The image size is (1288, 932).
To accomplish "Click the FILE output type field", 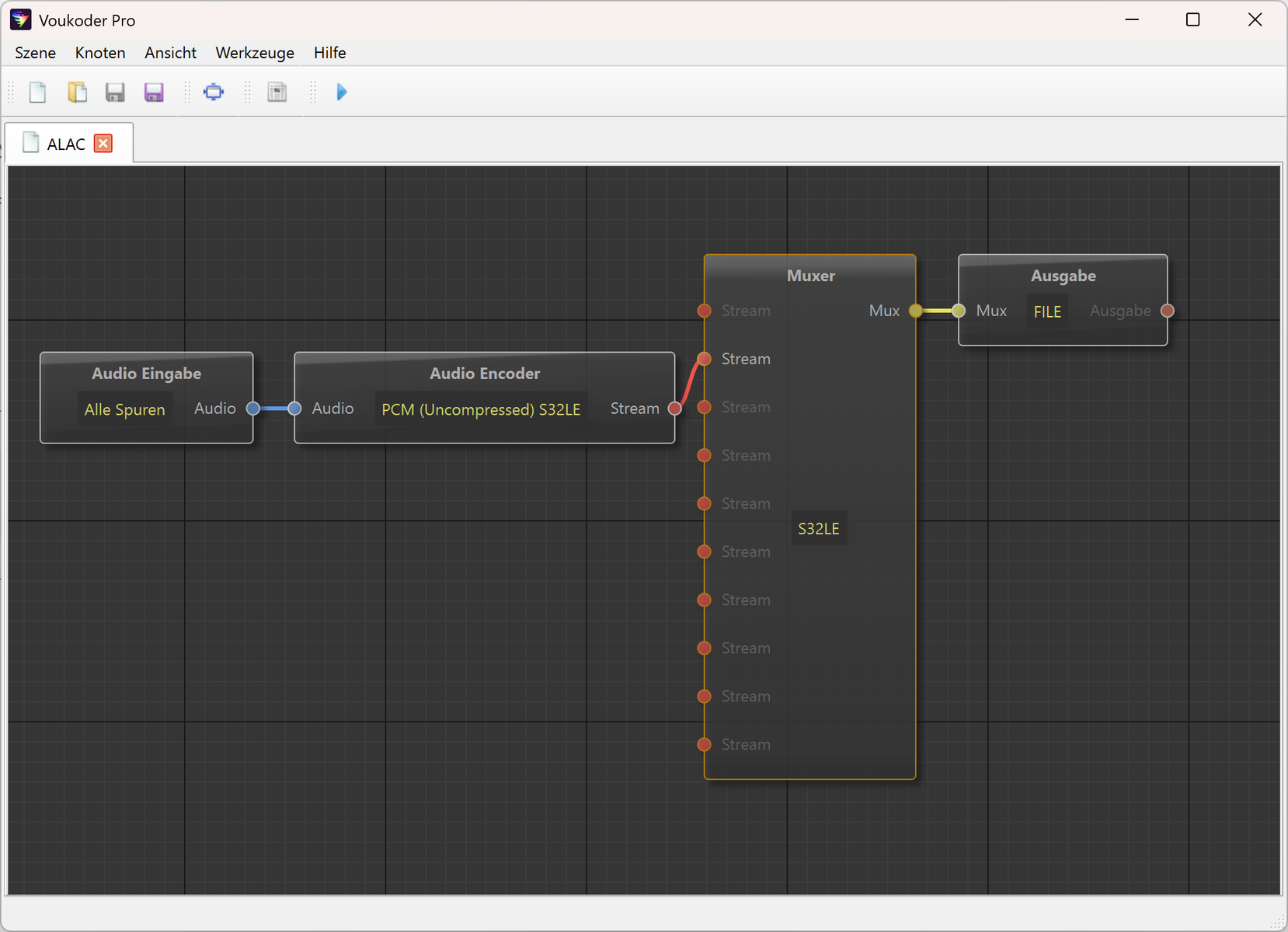I will 1047,311.
